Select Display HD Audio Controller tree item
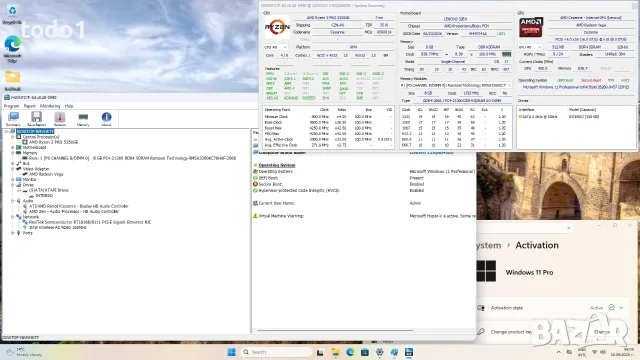 coord(79,206)
